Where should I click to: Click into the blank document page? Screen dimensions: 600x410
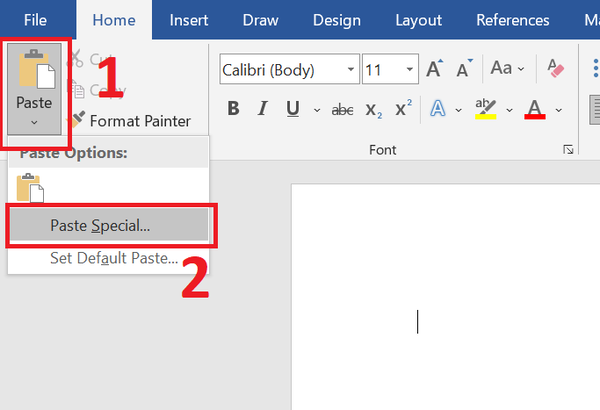pyautogui.click(x=445, y=297)
